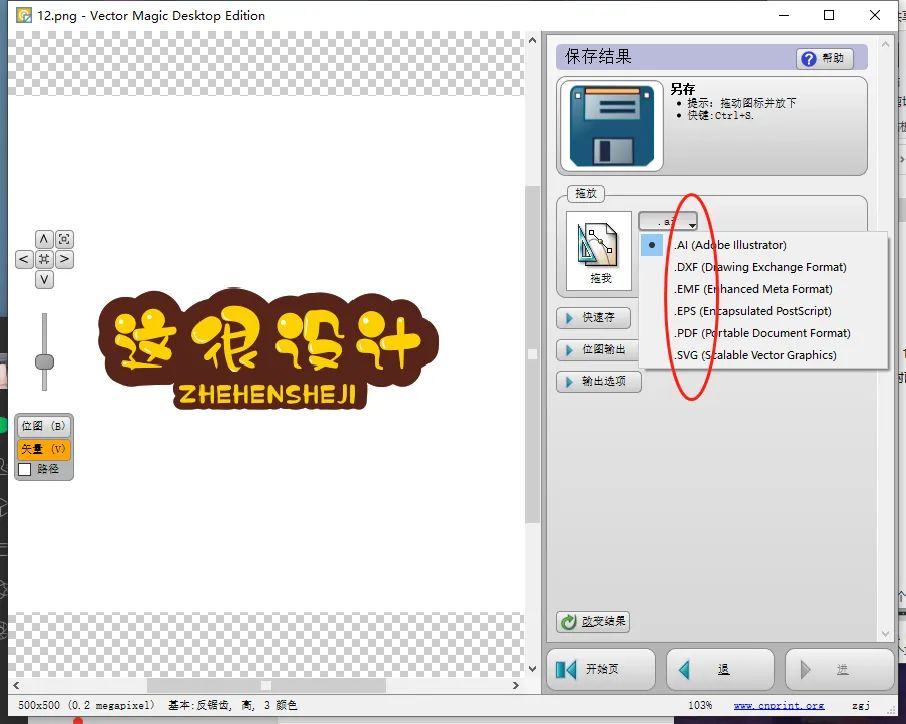Enable the 路径 paths checkbox

(x=25, y=468)
